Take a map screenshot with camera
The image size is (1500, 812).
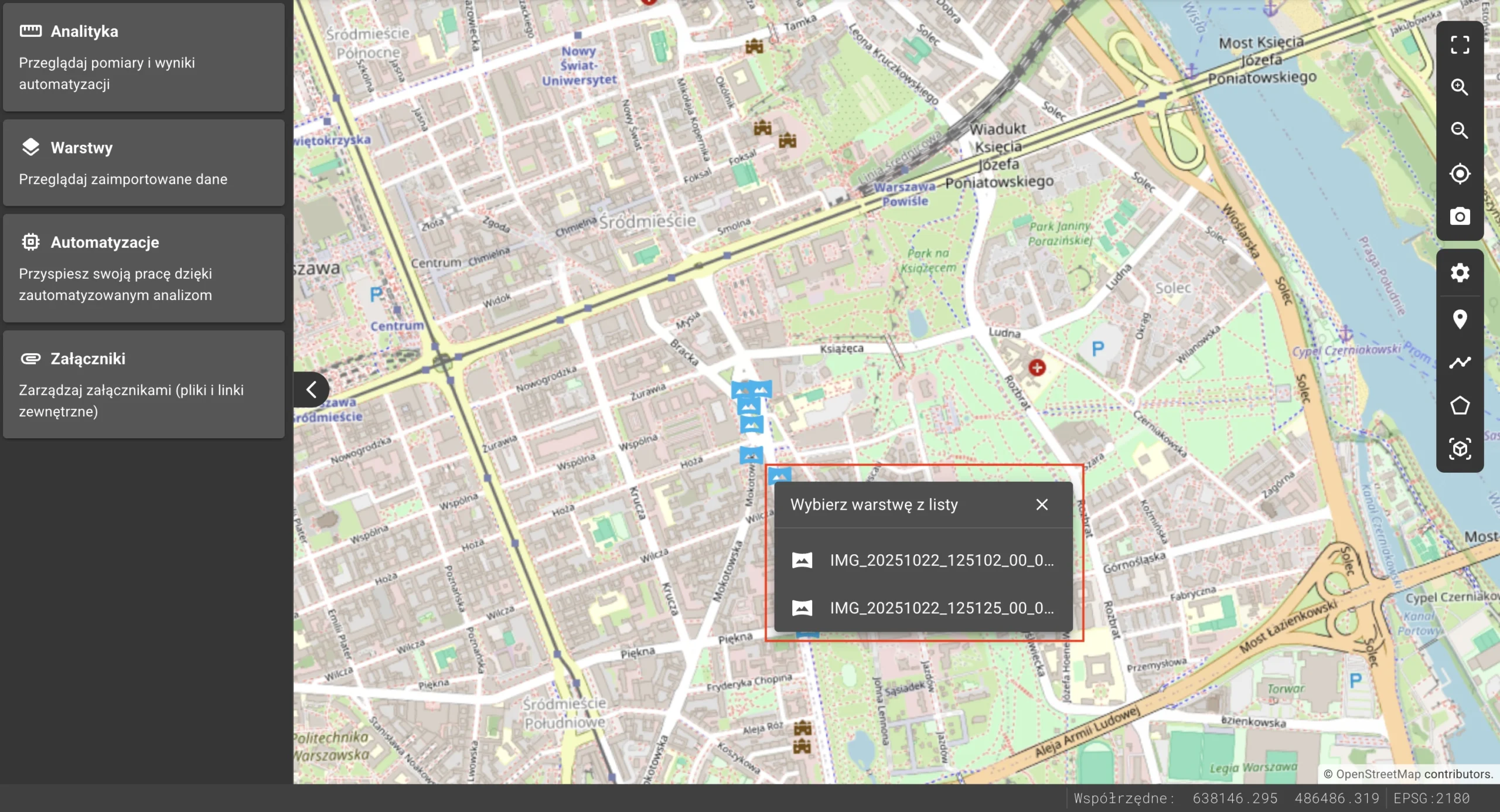tap(1460, 216)
